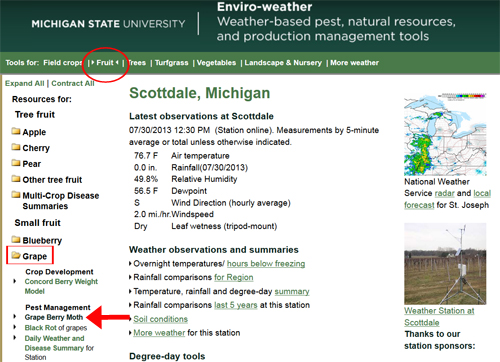
Task: Select the Scottdale, Michigan heading
Action: pyautogui.click(x=200, y=93)
